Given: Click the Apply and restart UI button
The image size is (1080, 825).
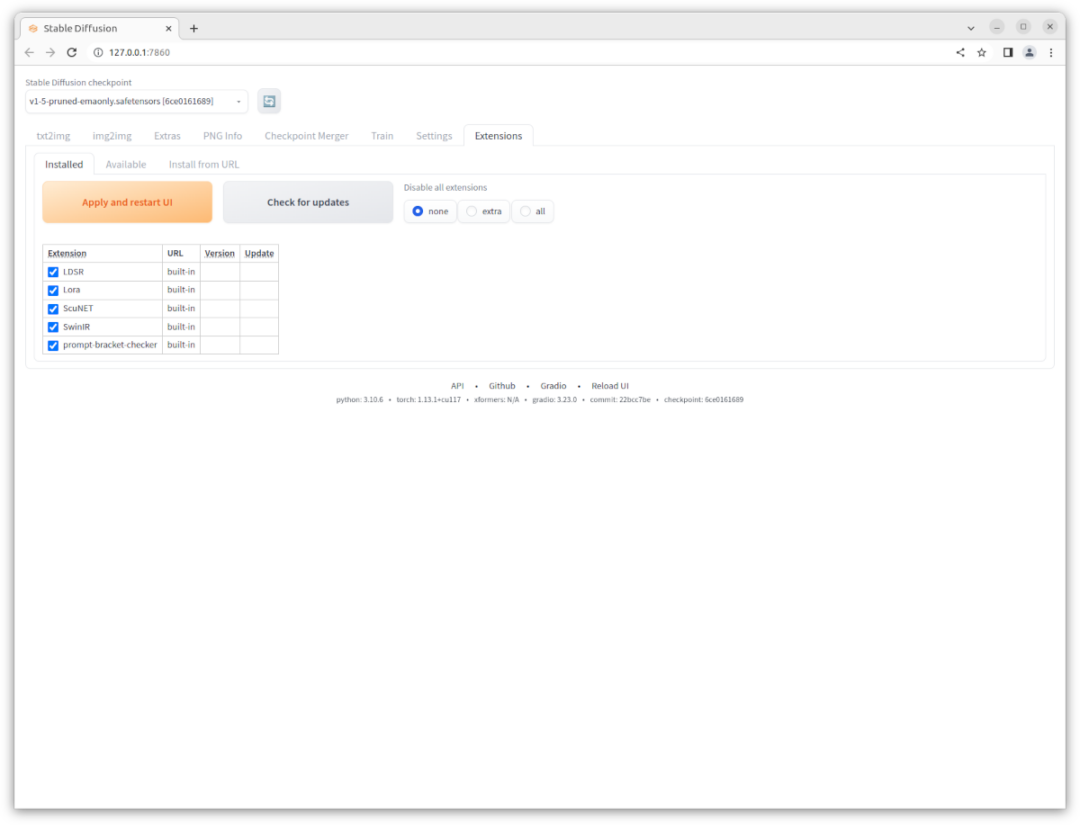Looking at the screenshot, I should click(126, 202).
